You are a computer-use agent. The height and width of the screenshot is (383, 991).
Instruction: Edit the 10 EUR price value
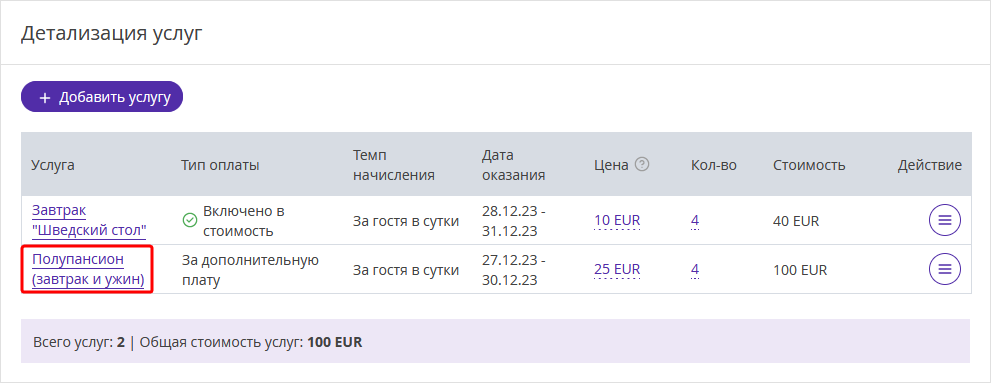point(617,221)
